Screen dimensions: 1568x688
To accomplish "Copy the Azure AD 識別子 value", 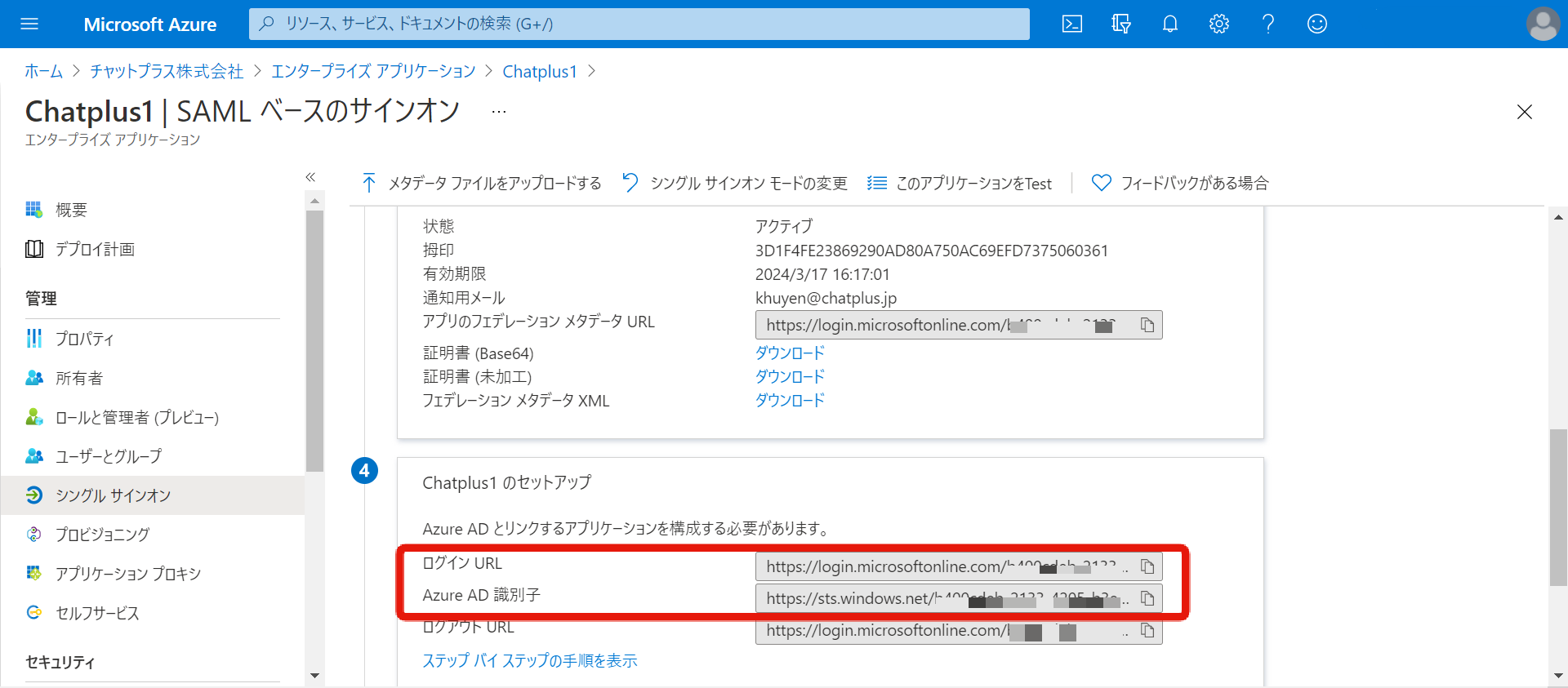I will [1147, 598].
